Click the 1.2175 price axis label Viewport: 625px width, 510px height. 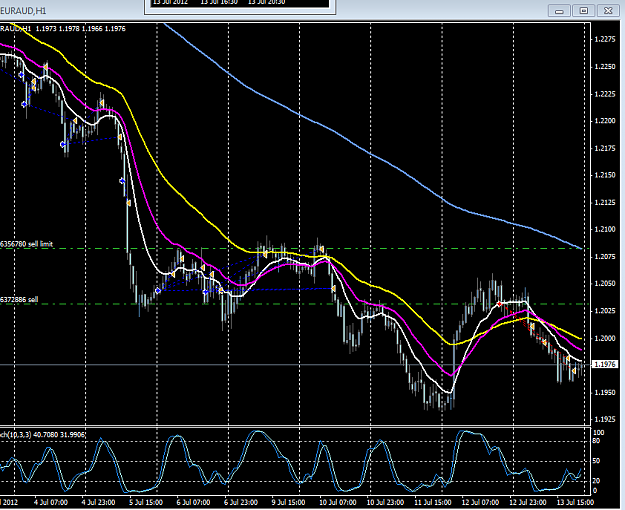coord(605,148)
